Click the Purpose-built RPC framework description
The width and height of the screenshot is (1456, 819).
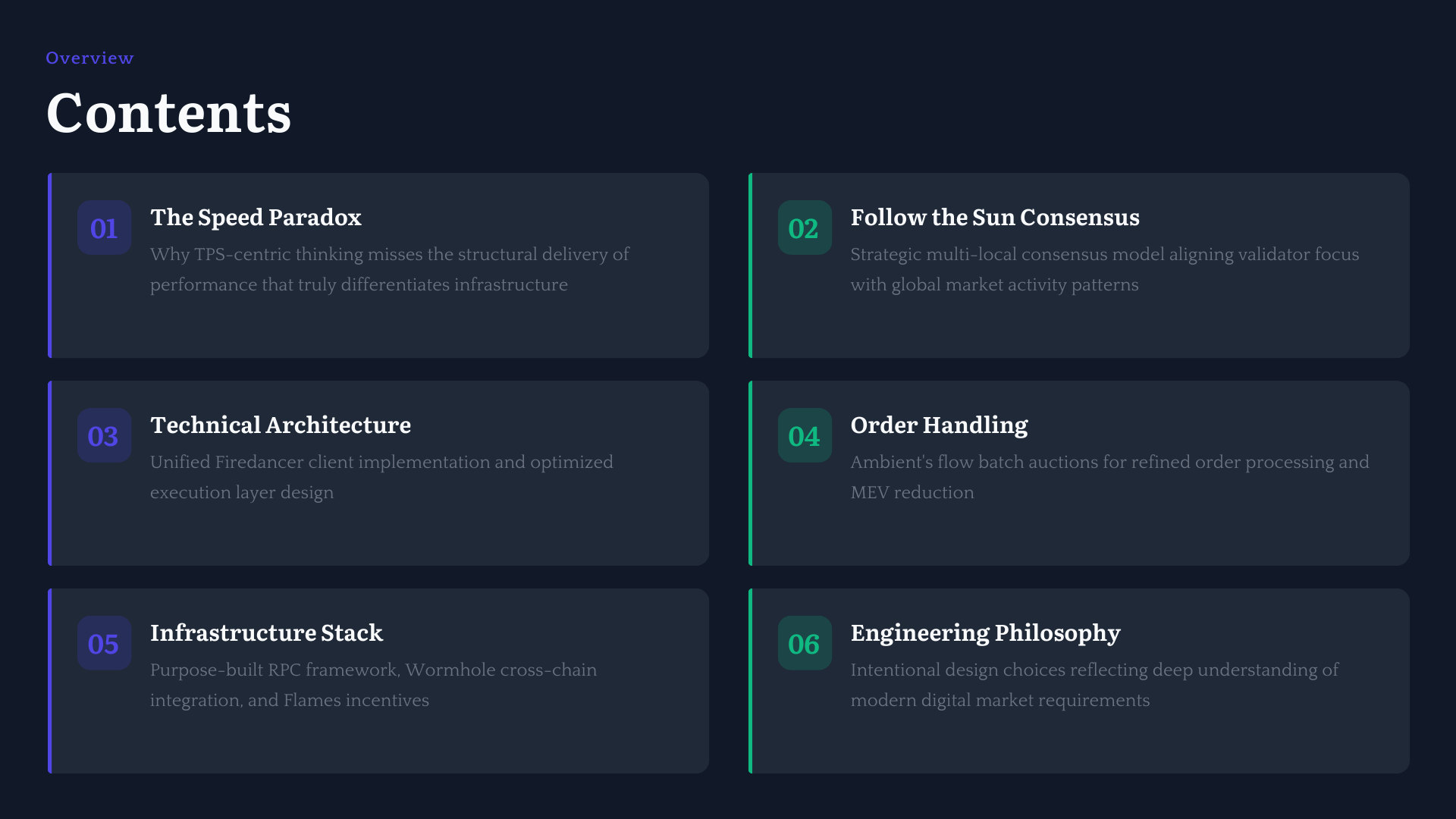[373, 685]
